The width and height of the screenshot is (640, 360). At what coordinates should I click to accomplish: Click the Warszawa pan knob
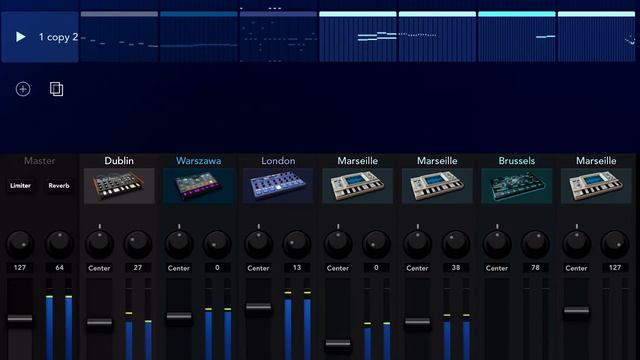[179, 244]
